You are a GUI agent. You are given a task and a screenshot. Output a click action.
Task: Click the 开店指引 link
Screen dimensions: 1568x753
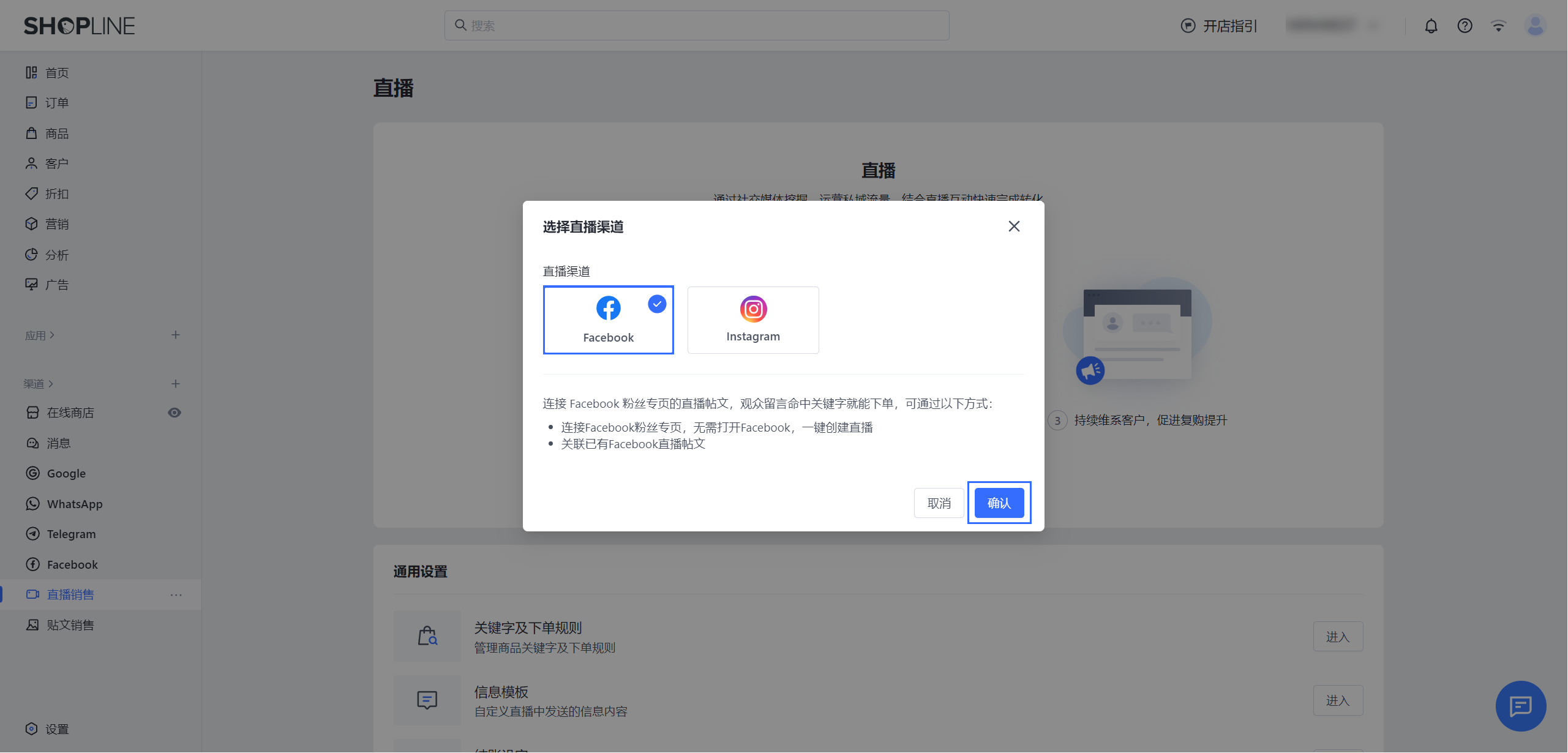tap(1230, 26)
